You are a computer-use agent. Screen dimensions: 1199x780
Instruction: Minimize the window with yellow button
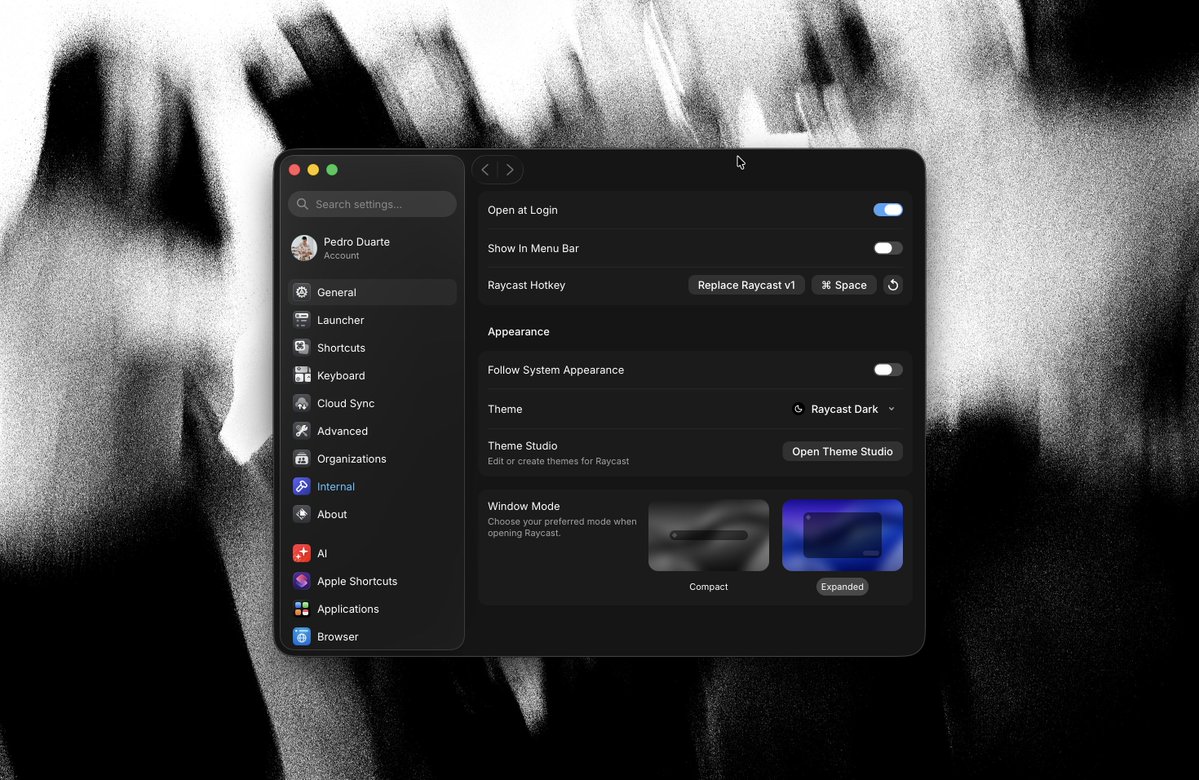[x=313, y=170]
